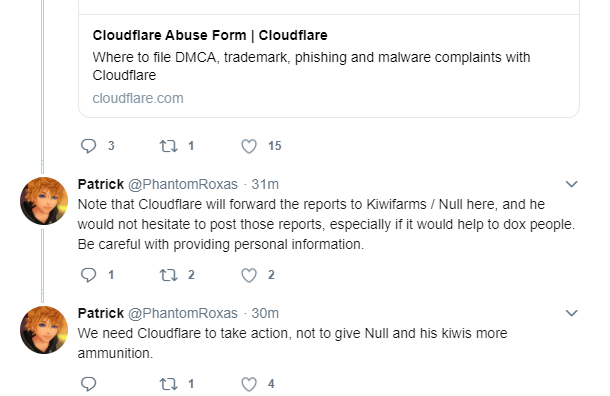The image size is (610, 396).
Task: Like Patrick's 31m tweet about dox
Action: coord(249,275)
